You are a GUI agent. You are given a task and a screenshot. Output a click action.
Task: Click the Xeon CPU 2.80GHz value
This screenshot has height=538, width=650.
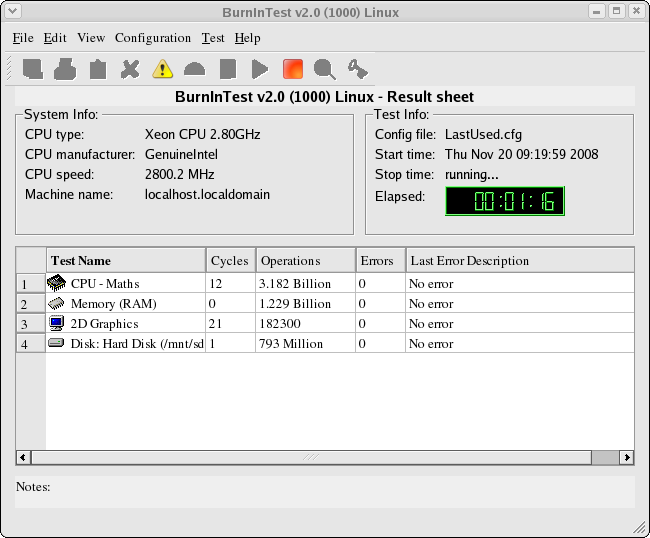(202, 134)
